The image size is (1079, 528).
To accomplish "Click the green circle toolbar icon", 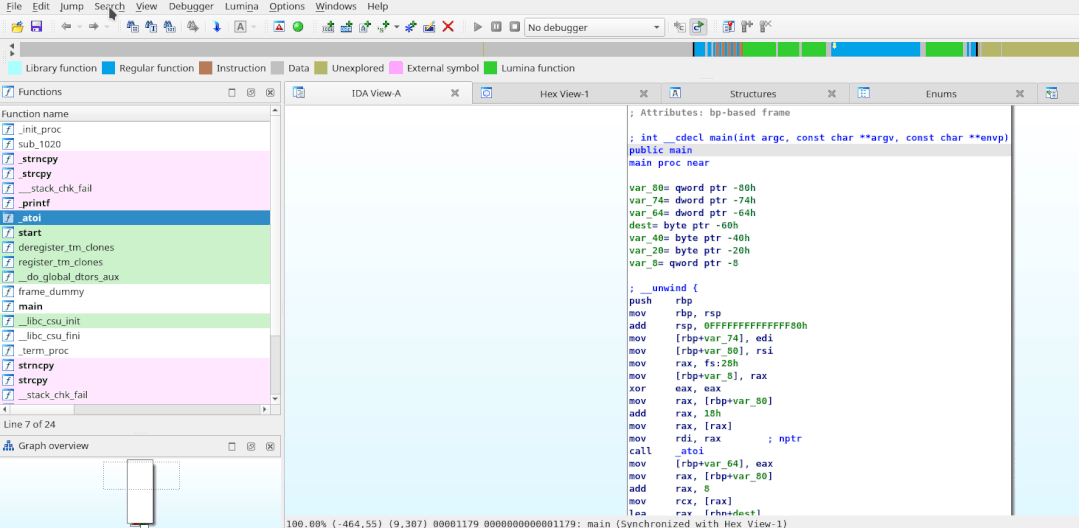I will point(298,26).
